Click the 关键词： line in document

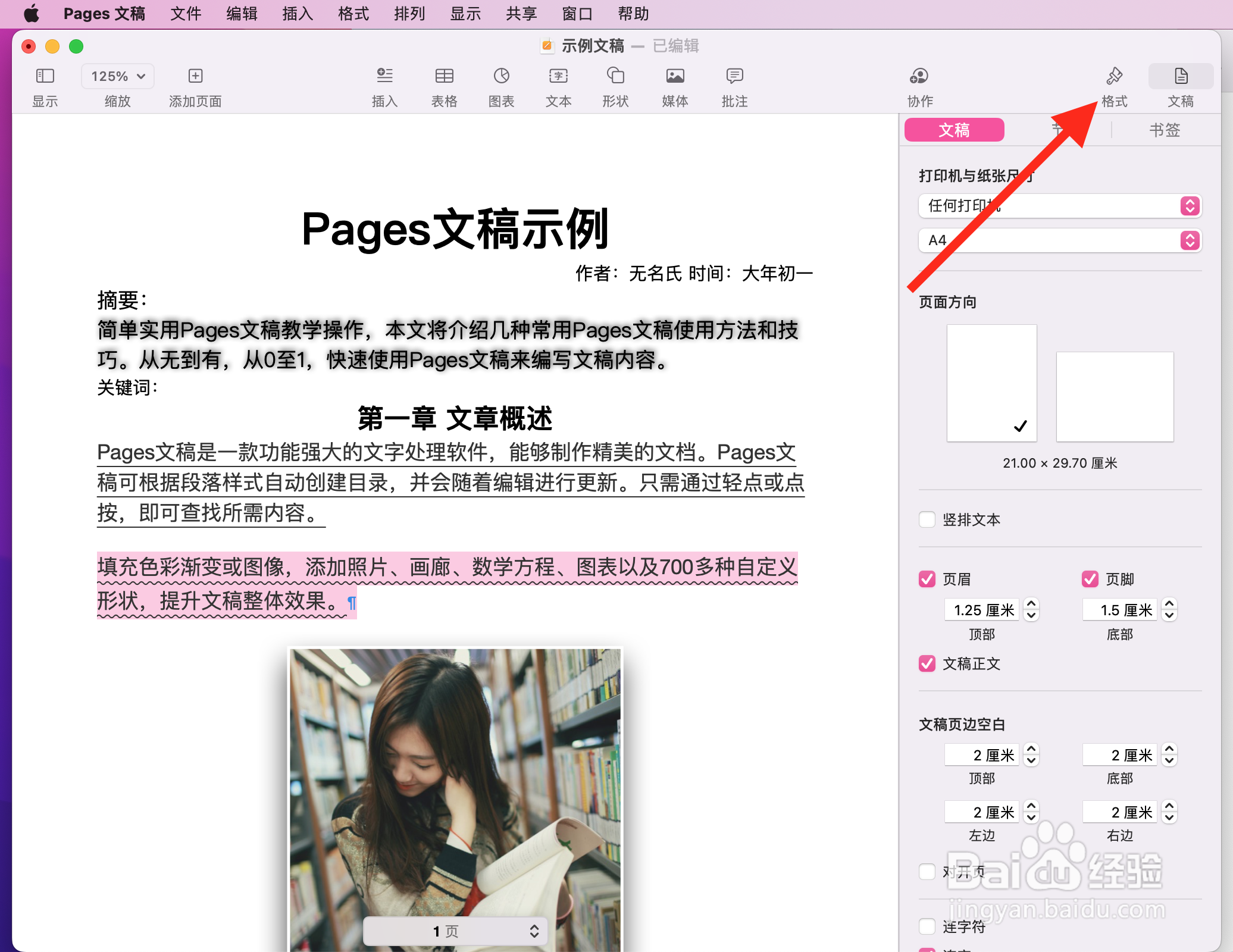coord(127,387)
